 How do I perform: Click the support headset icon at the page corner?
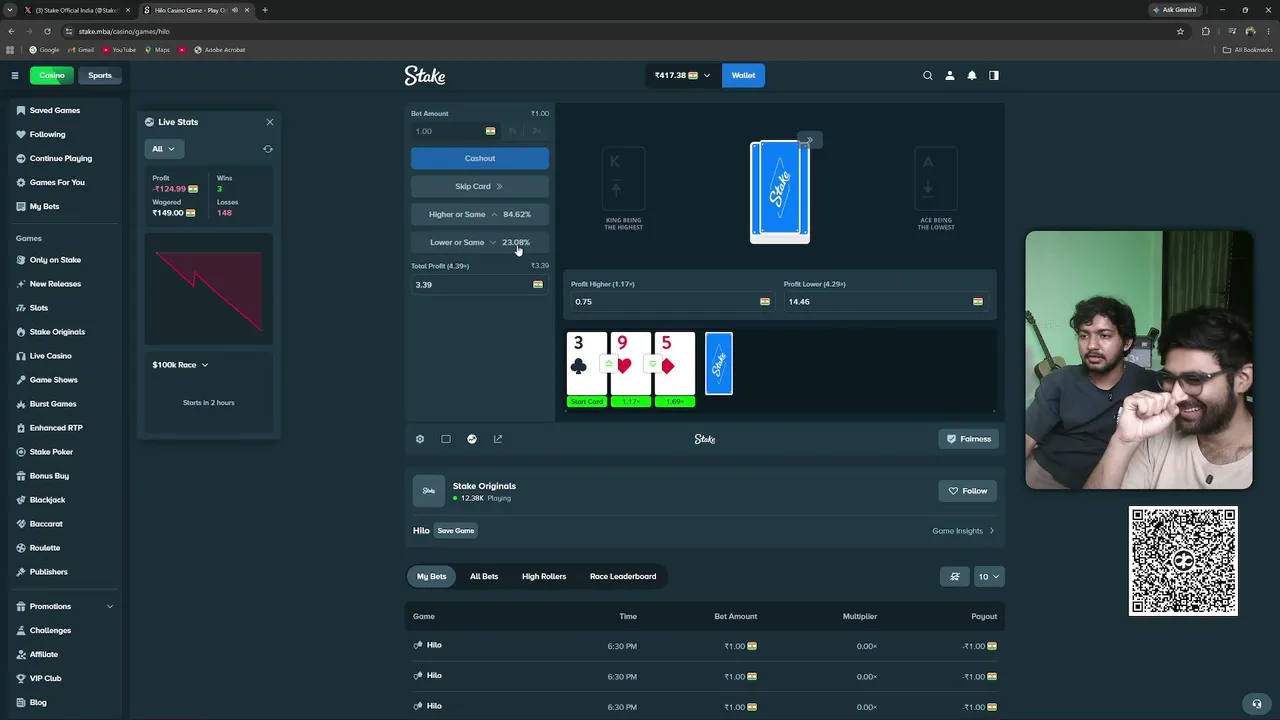tap(1257, 703)
